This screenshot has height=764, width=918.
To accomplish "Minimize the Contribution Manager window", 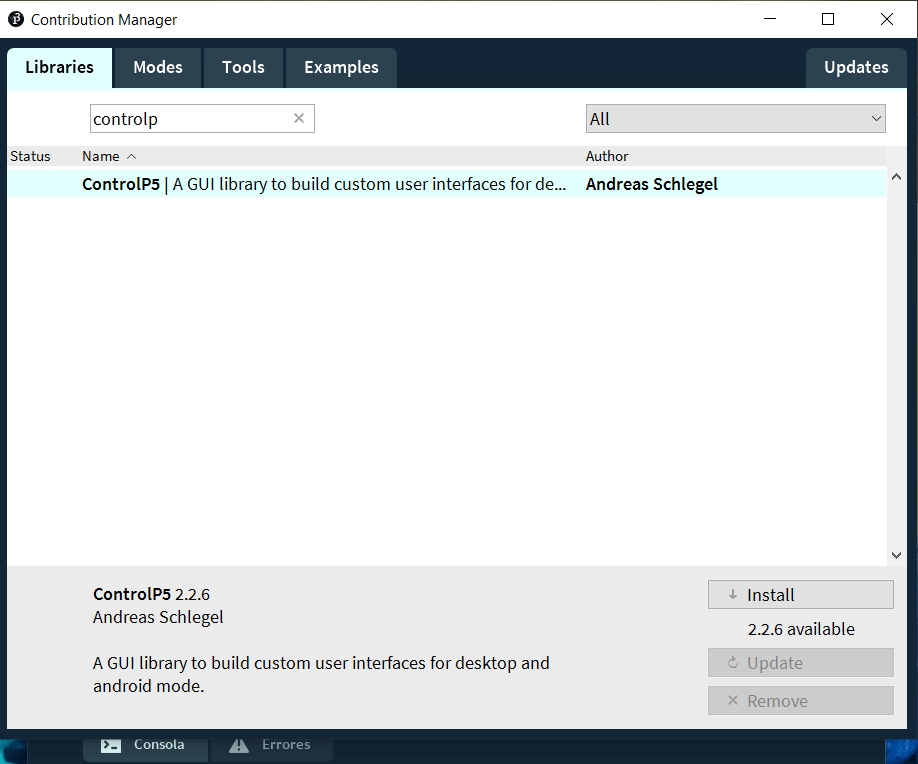I will 770,19.
